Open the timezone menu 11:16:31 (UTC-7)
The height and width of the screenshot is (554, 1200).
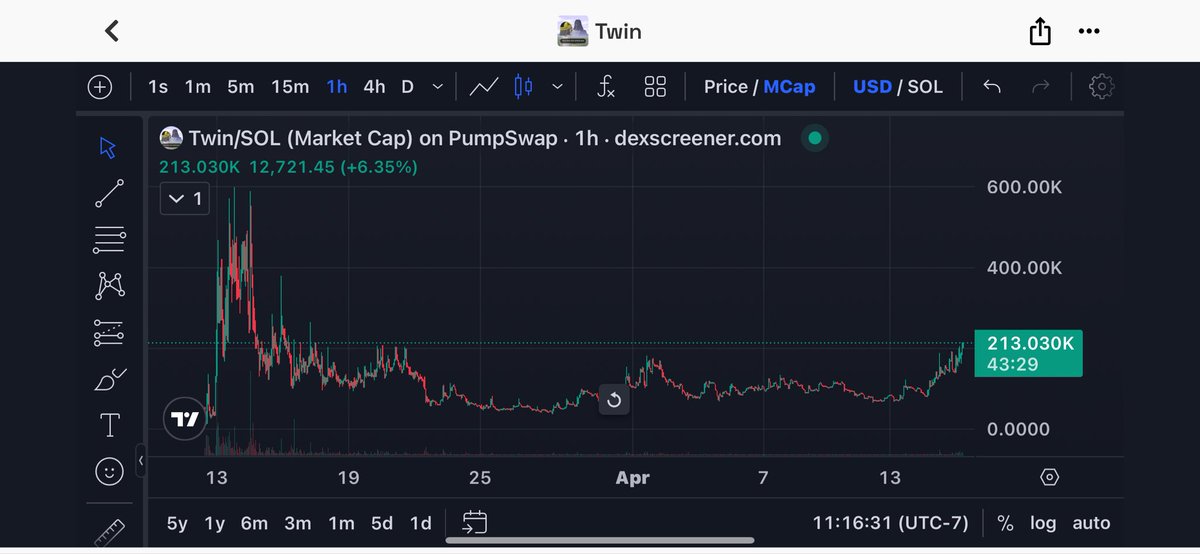[891, 523]
